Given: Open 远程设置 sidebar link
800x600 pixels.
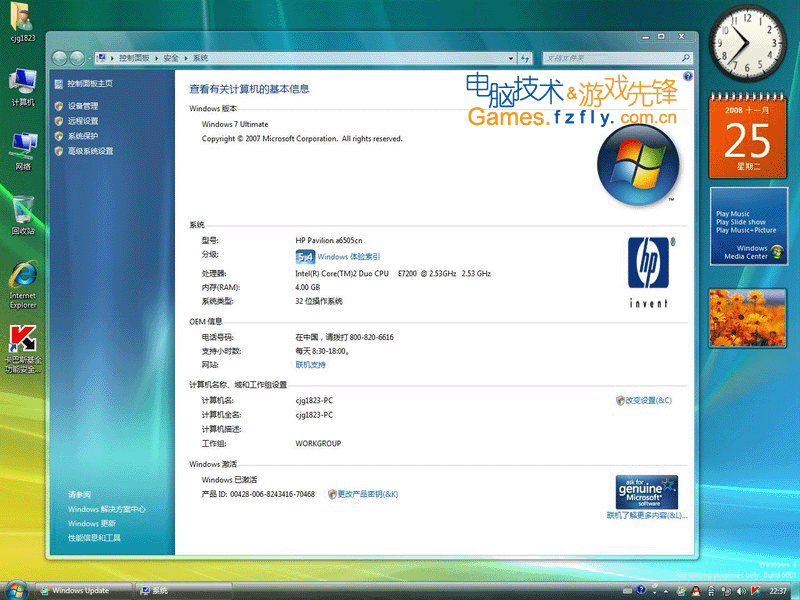Looking at the screenshot, I should [83, 121].
